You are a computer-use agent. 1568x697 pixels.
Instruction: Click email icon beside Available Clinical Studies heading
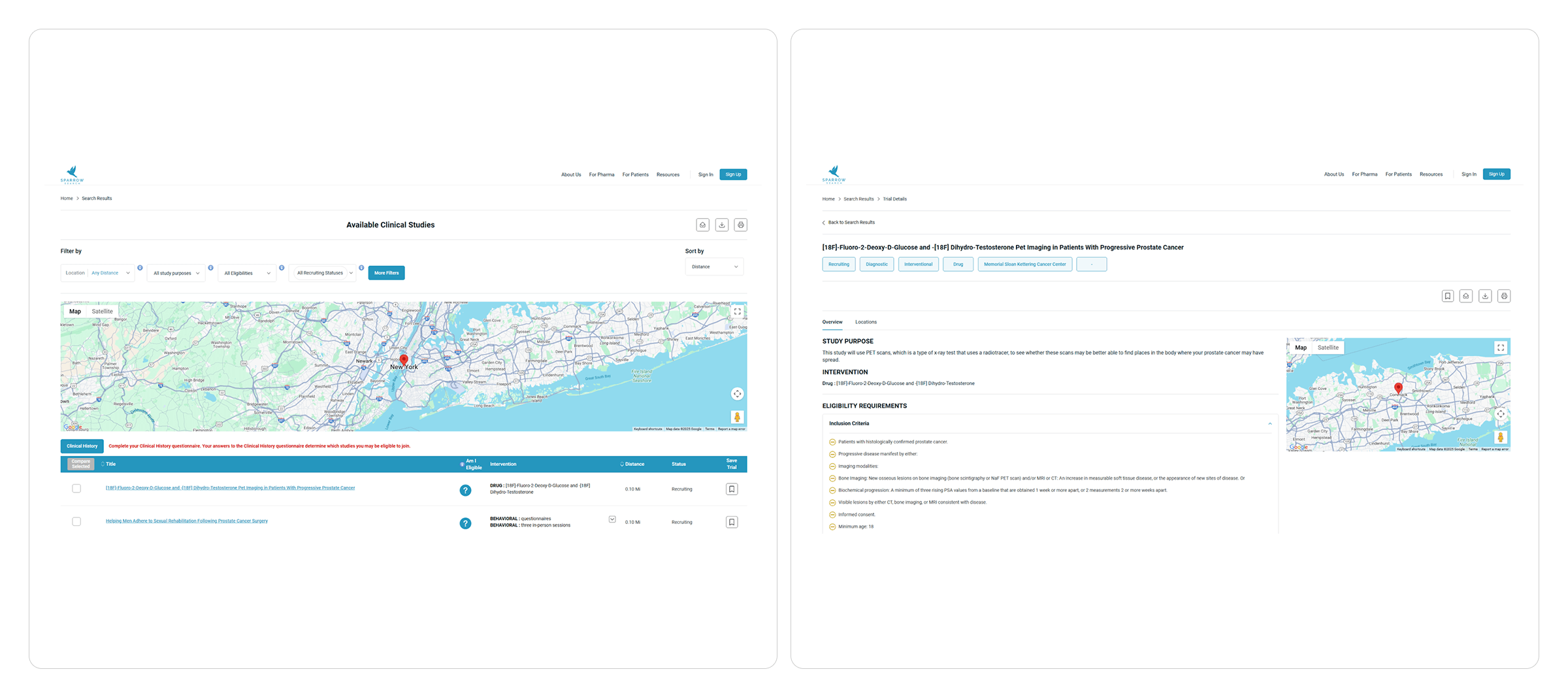[x=702, y=225]
